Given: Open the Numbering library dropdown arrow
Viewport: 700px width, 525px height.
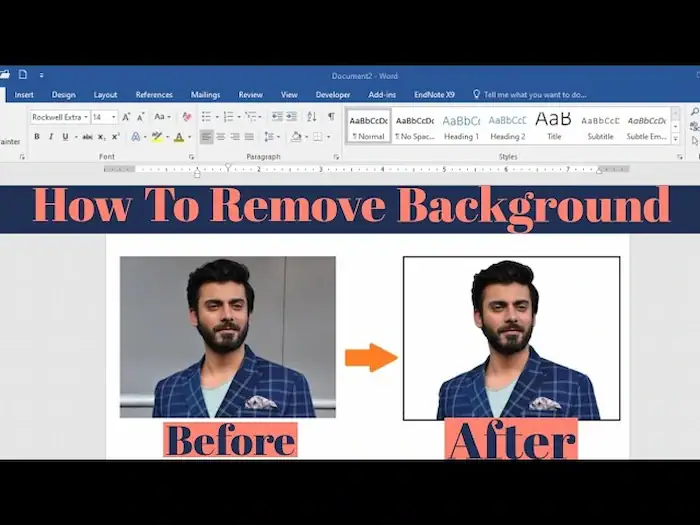Looking at the screenshot, I should point(239,117).
